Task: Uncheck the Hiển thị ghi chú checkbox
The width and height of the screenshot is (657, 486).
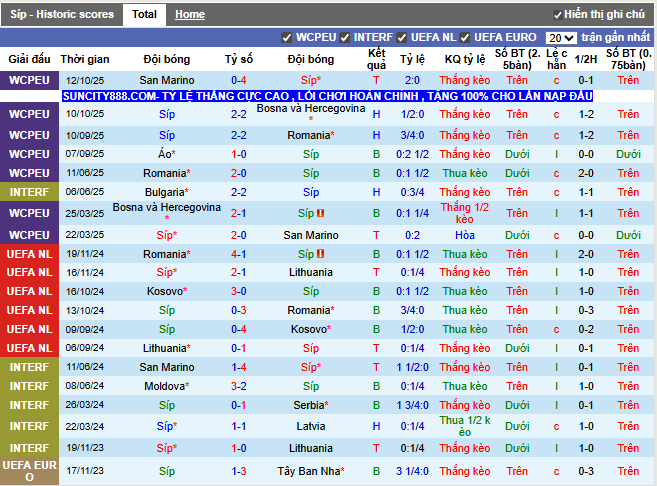Action: tap(557, 15)
